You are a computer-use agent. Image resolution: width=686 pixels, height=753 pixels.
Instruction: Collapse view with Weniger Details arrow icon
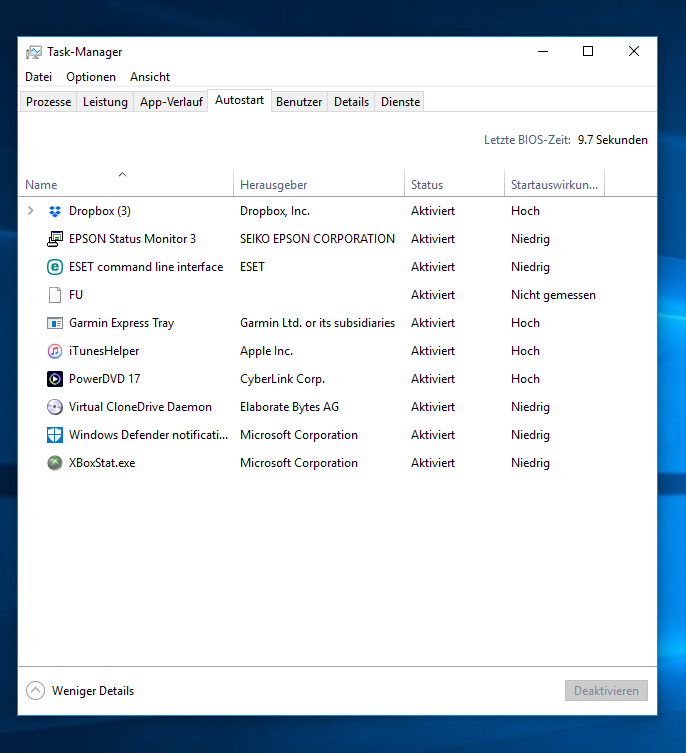pos(35,691)
